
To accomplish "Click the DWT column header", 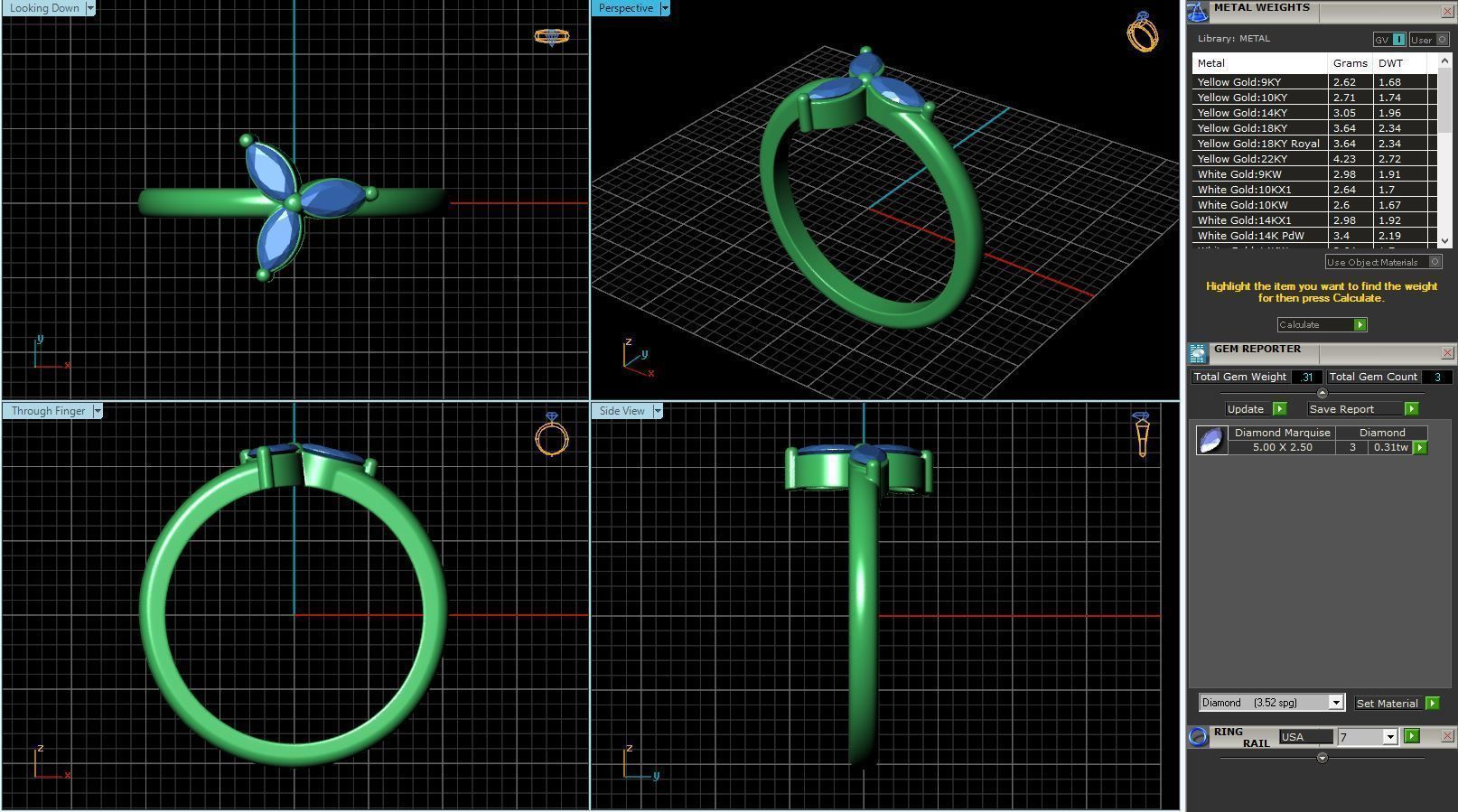I will [1400, 63].
